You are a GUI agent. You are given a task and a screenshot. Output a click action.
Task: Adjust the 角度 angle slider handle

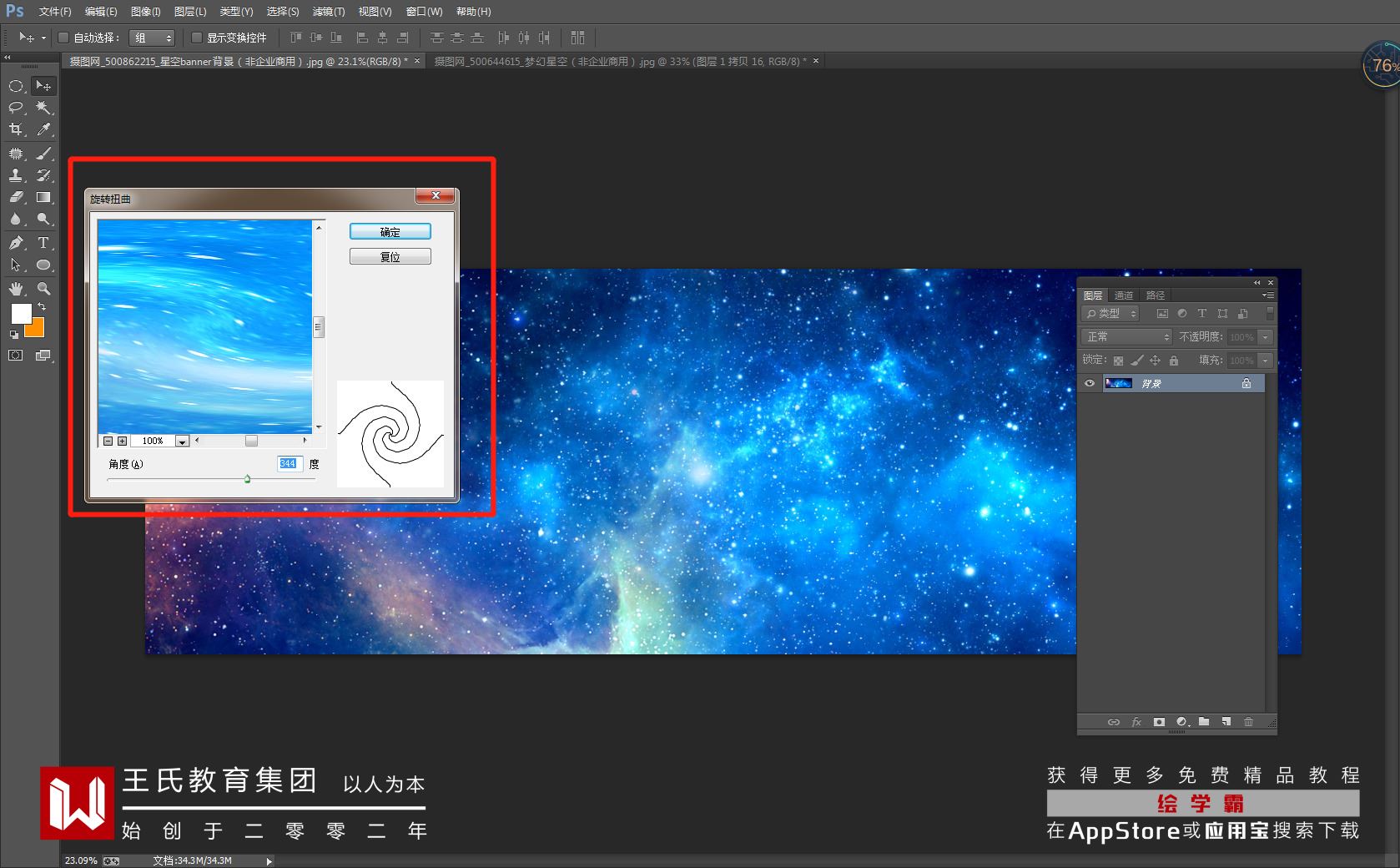pos(247,479)
